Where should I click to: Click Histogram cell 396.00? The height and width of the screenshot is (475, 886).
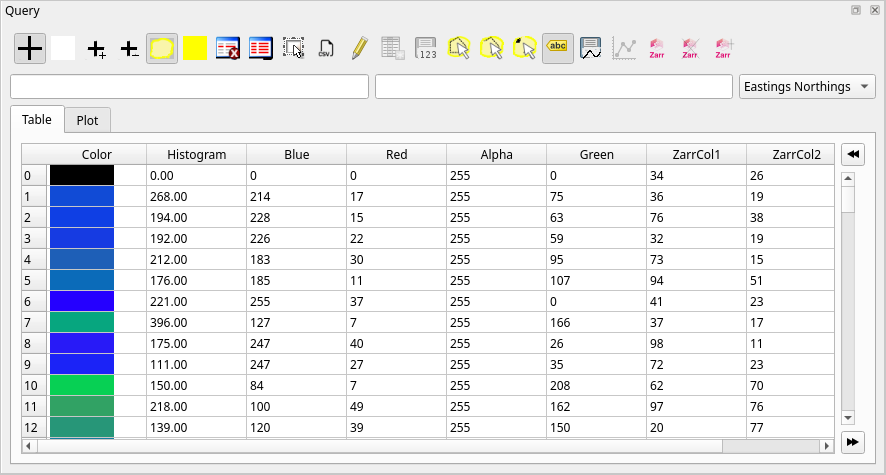[x=197, y=323]
